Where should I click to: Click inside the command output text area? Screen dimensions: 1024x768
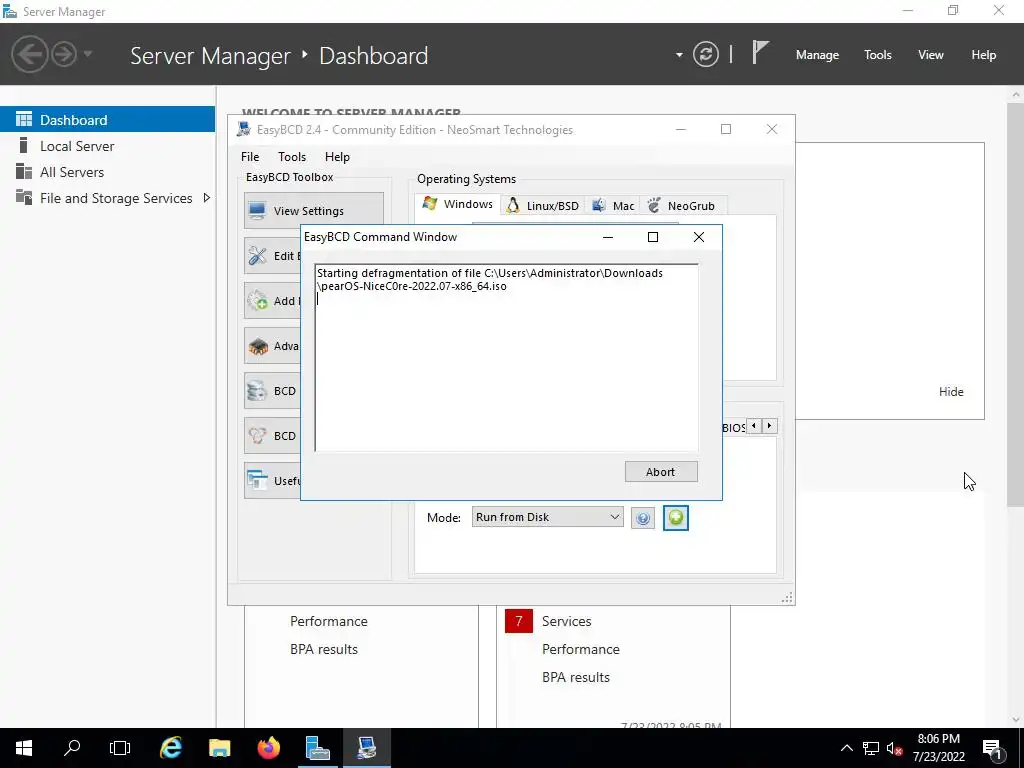[x=506, y=358]
